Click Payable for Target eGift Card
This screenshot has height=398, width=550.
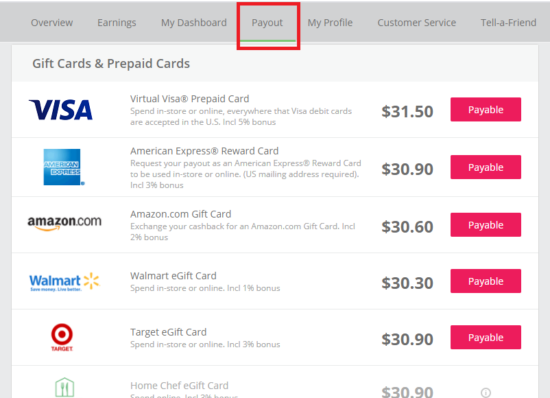(x=486, y=337)
